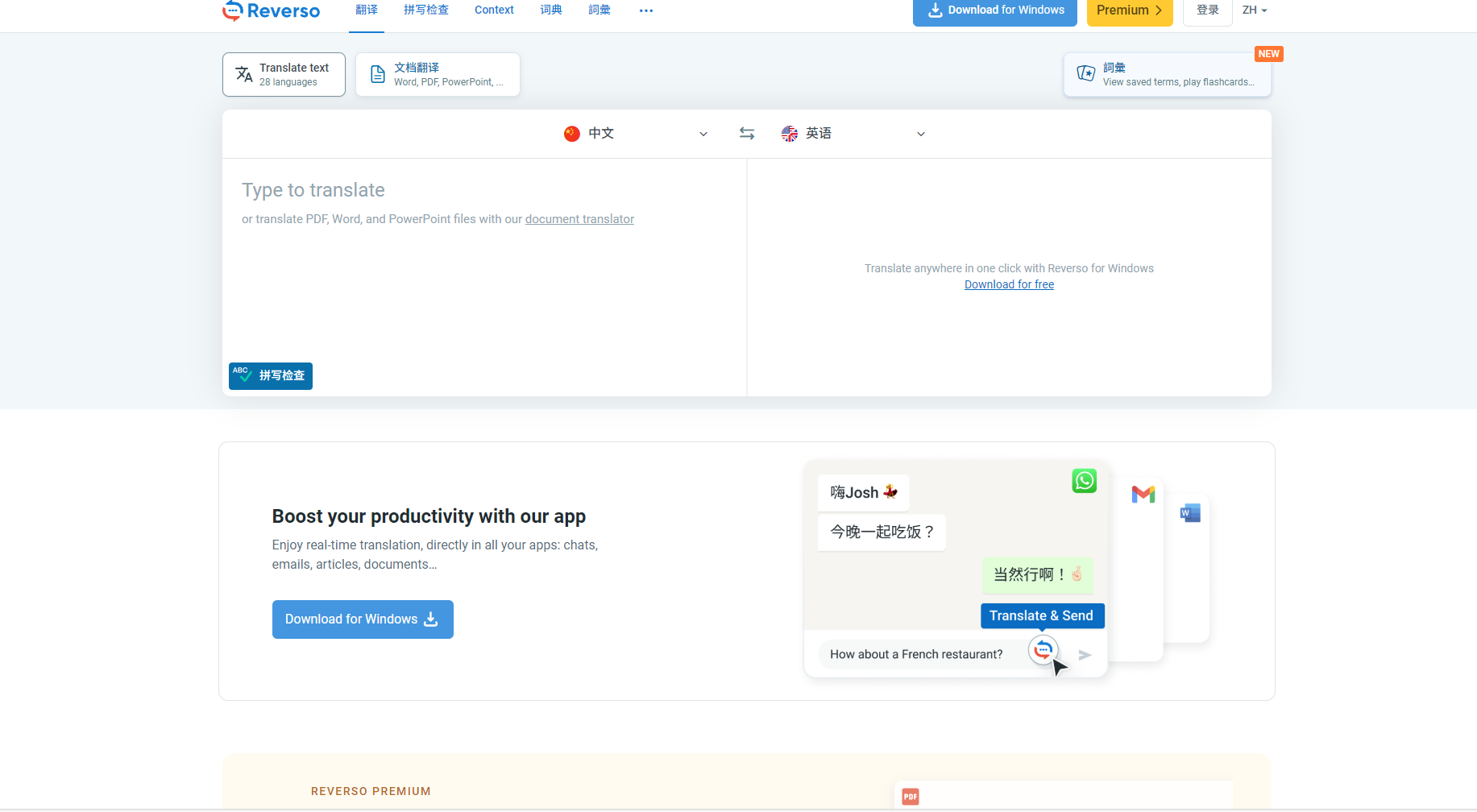
Task: Follow the document translator link
Action: [x=579, y=219]
